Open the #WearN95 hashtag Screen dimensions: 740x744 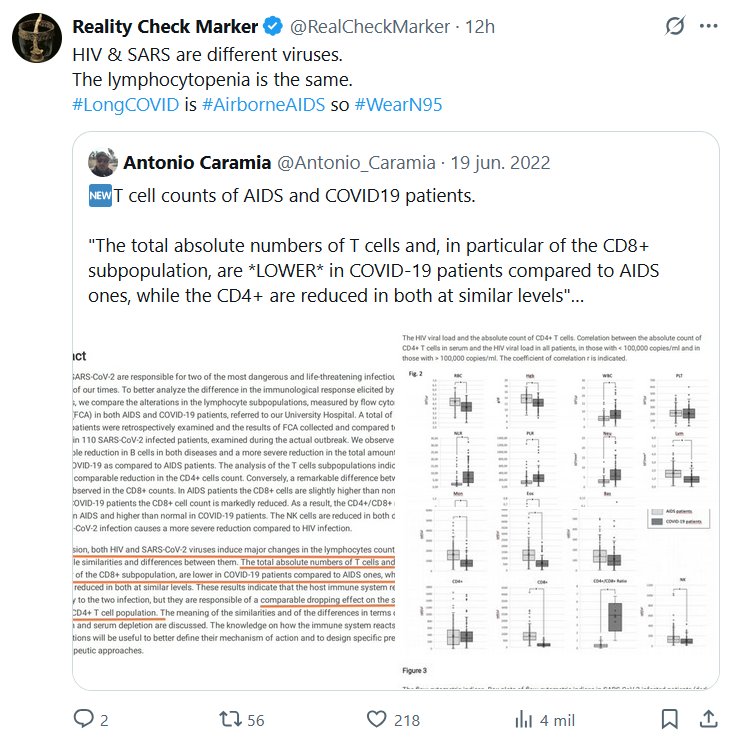point(398,103)
